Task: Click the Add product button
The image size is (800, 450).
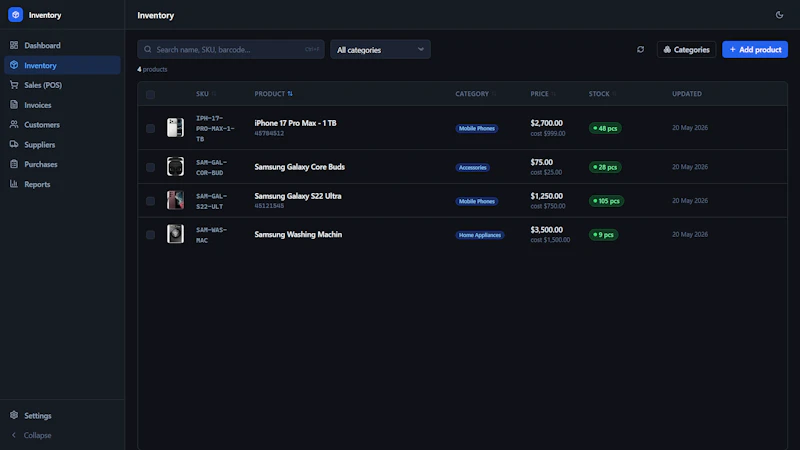Action: pyautogui.click(x=755, y=49)
